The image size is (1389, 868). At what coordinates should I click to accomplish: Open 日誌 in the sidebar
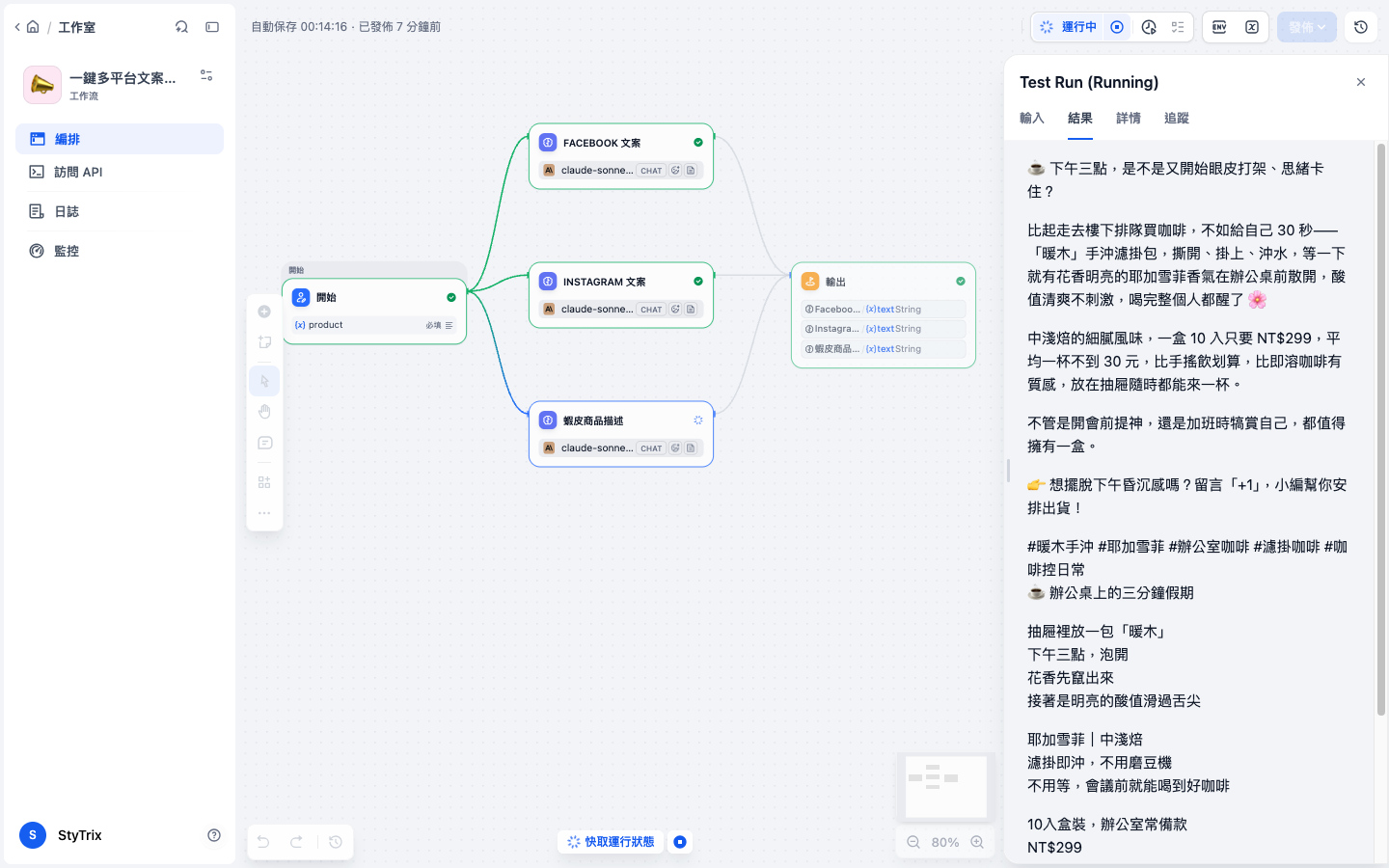point(120,211)
